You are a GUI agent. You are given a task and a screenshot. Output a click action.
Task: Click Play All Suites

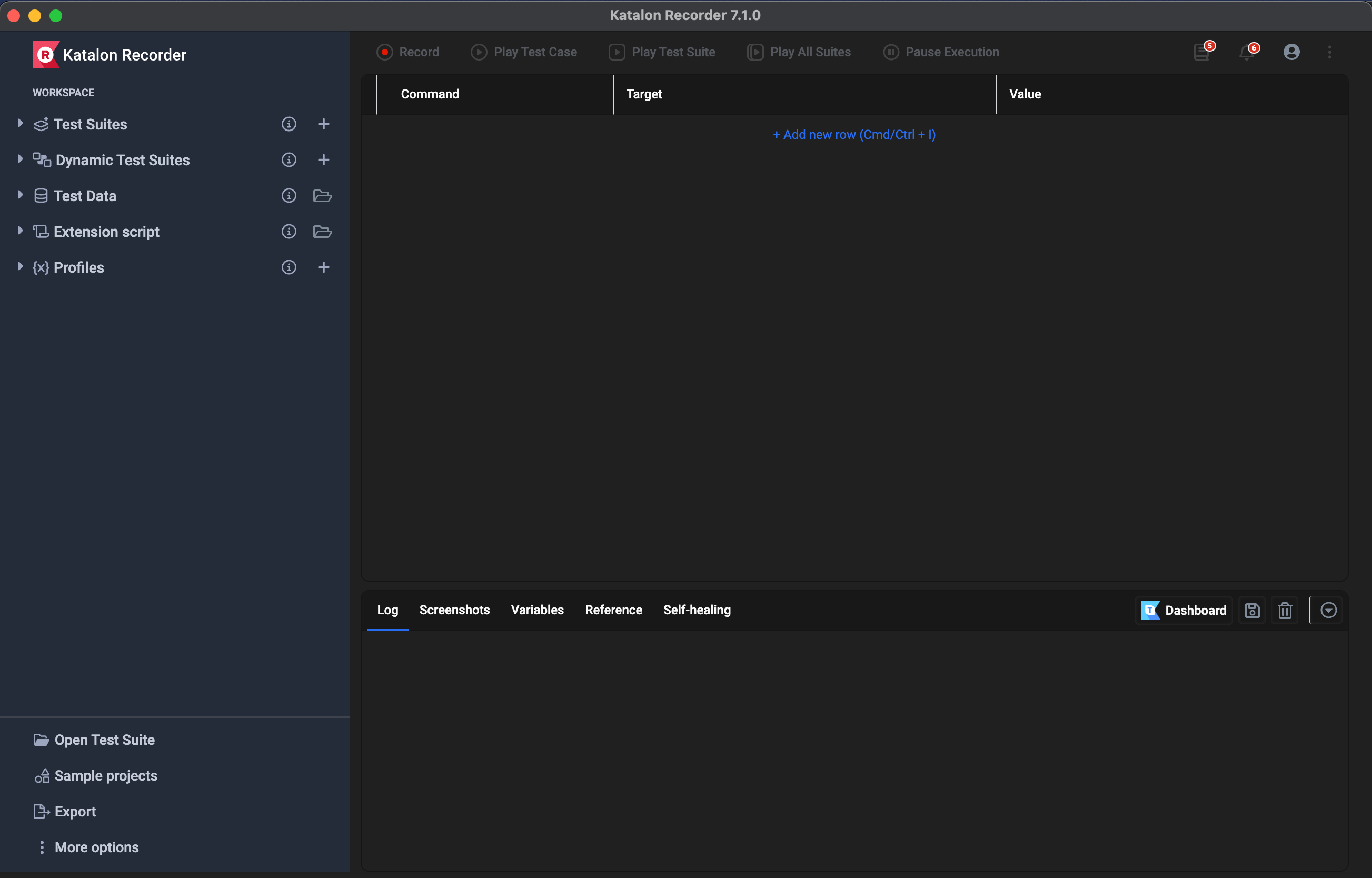[799, 52]
